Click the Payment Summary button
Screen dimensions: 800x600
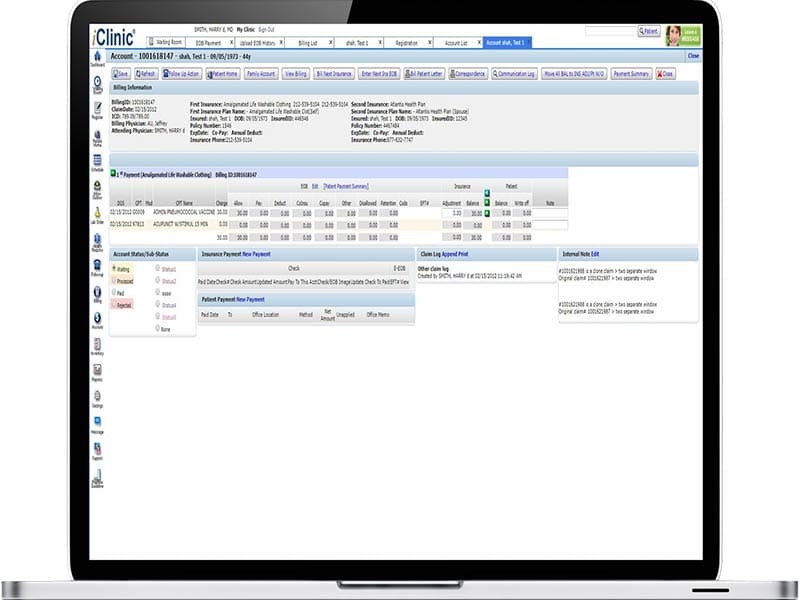tap(631, 74)
